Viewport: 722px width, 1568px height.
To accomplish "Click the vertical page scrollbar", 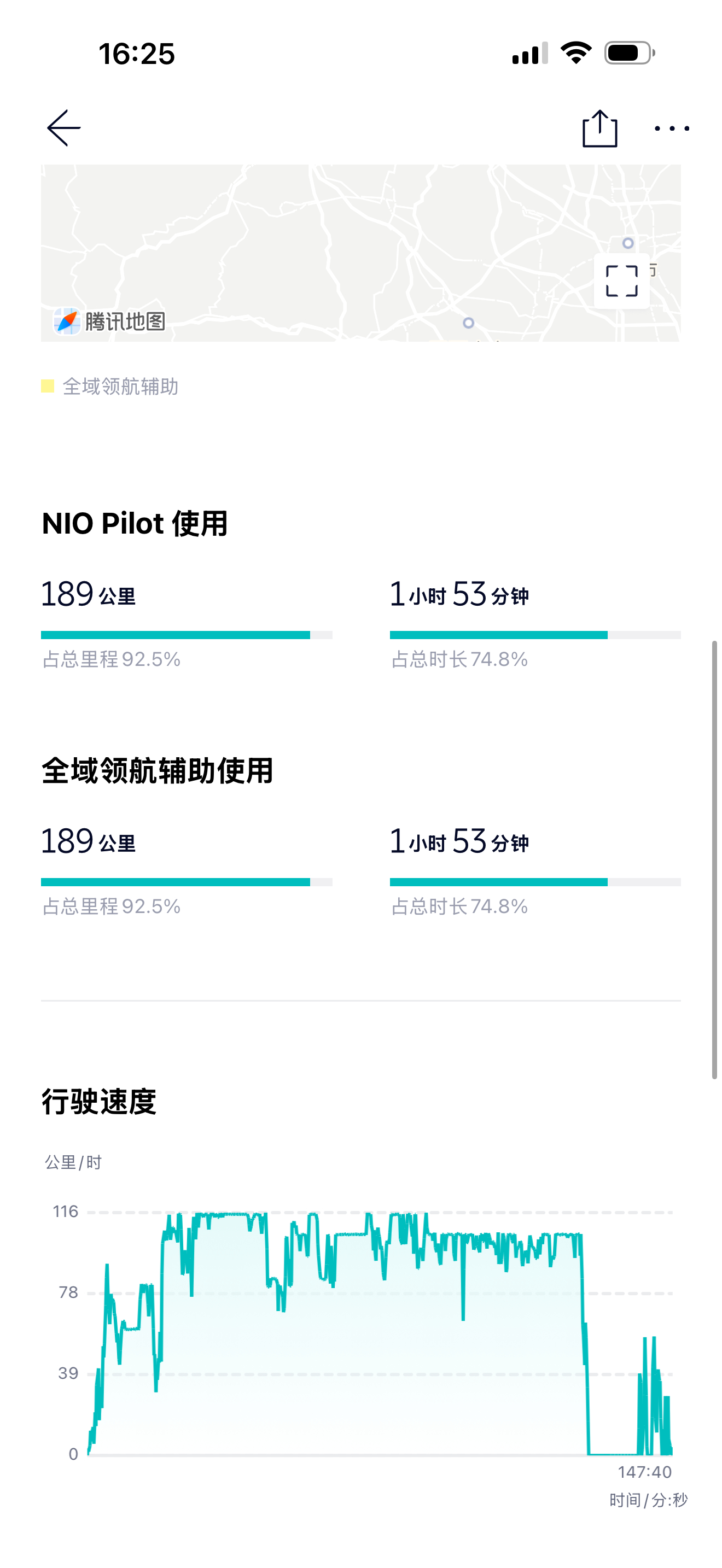I will coord(715,859).
